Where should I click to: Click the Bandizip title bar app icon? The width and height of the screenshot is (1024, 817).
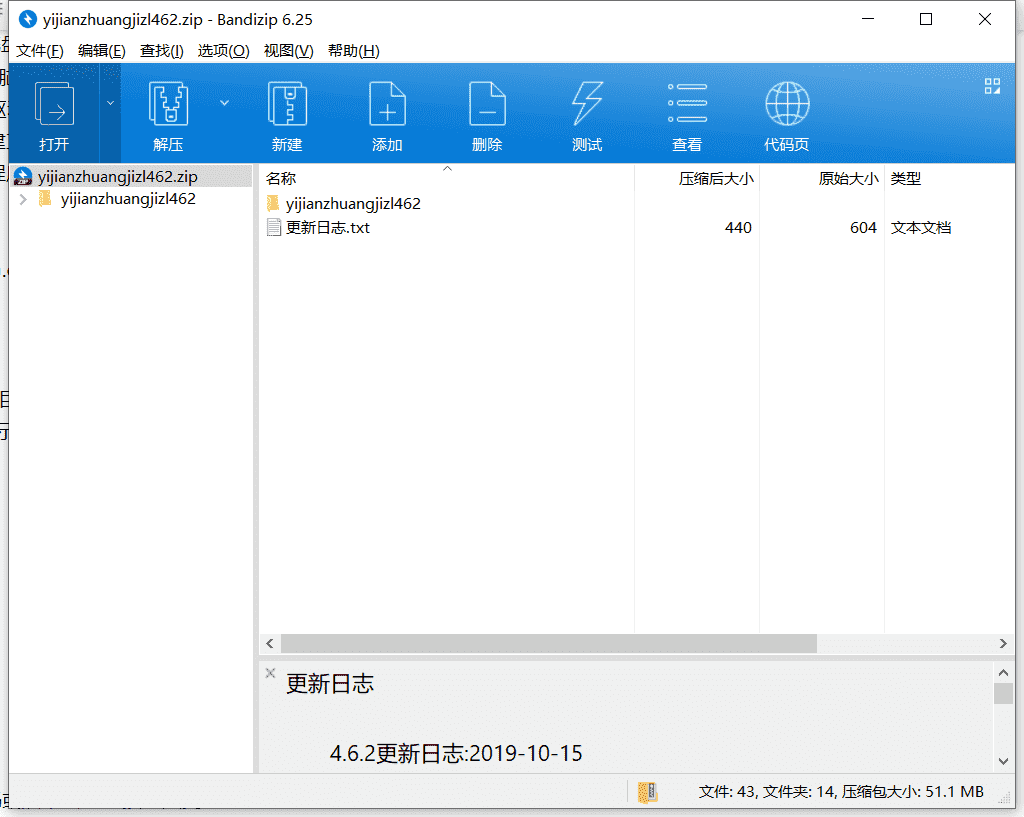27,20
